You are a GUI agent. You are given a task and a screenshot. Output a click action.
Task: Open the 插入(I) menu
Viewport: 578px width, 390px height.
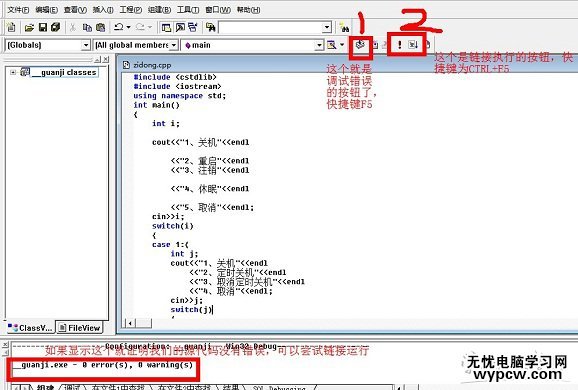point(103,10)
